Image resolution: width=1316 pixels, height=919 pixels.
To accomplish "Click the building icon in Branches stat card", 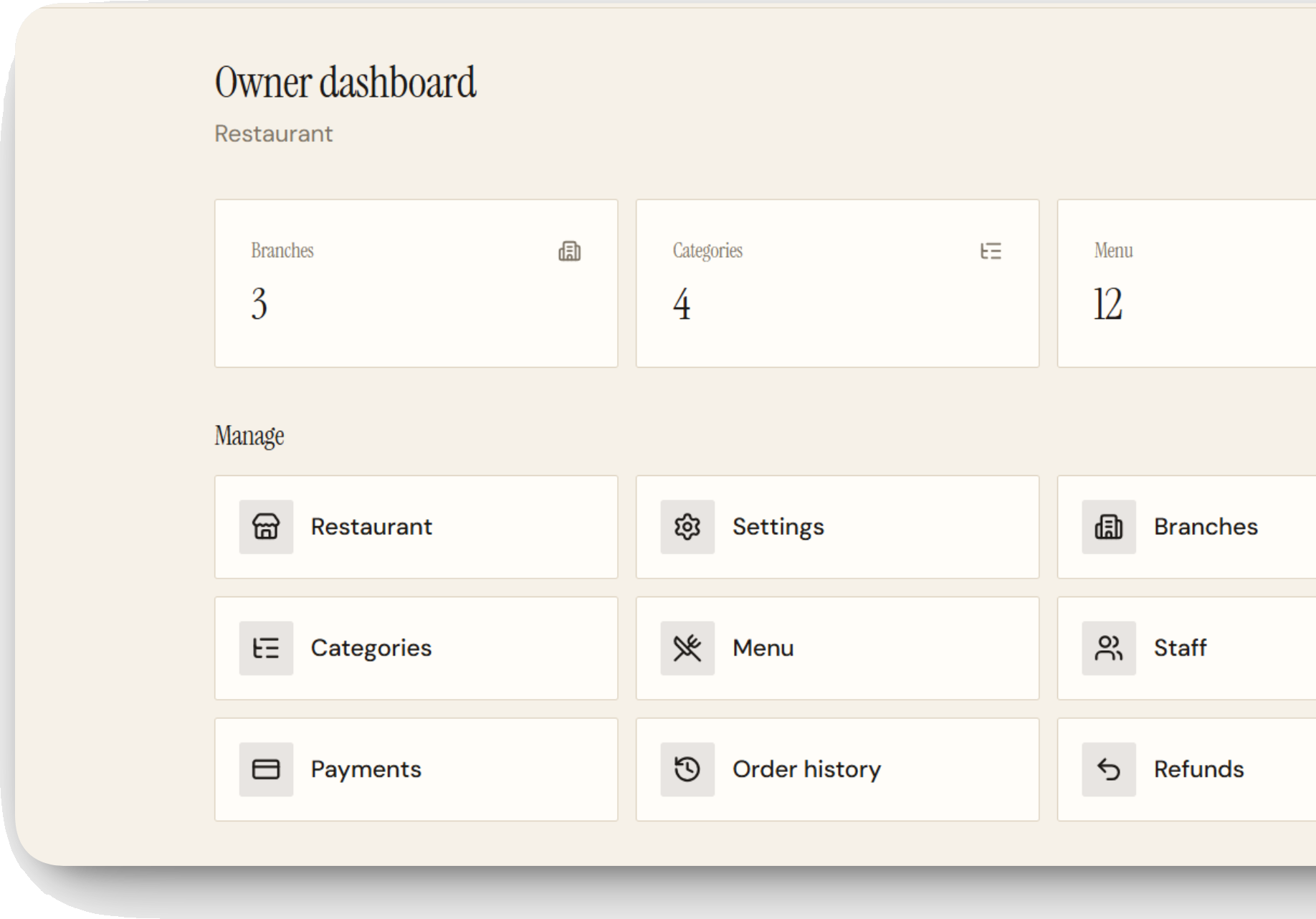I will click(x=570, y=251).
